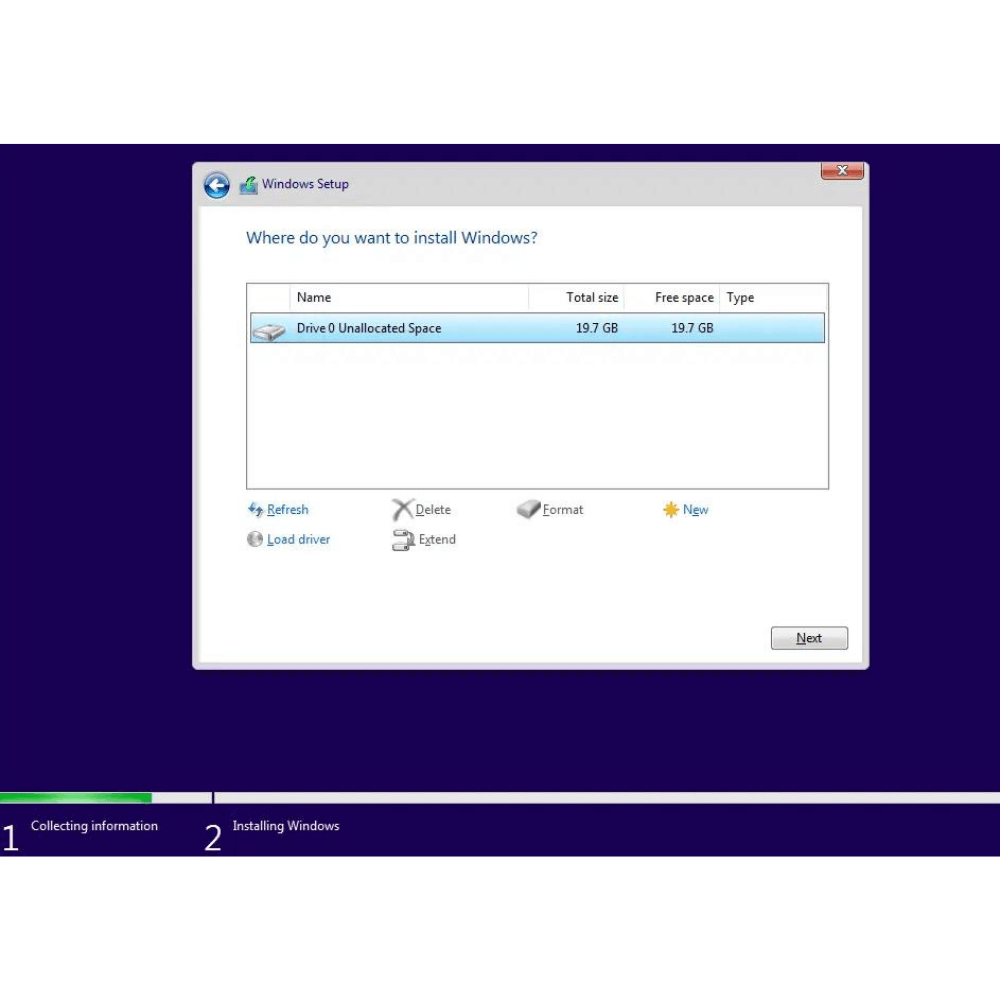Click the New text link
The width and height of the screenshot is (1000, 1000).
(x=696, y=510)
